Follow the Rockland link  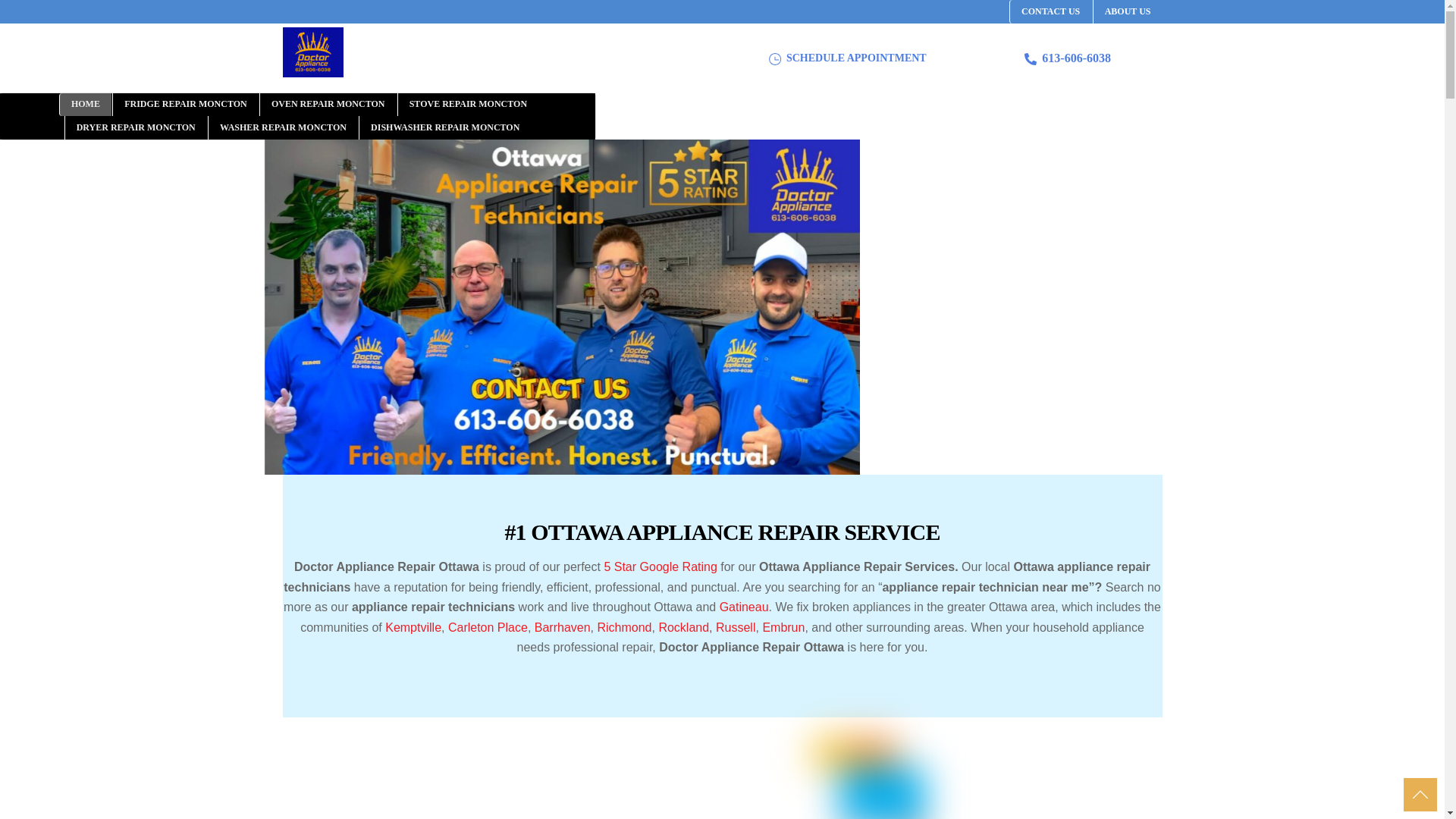pyautogui.click(x=683, y=628)
